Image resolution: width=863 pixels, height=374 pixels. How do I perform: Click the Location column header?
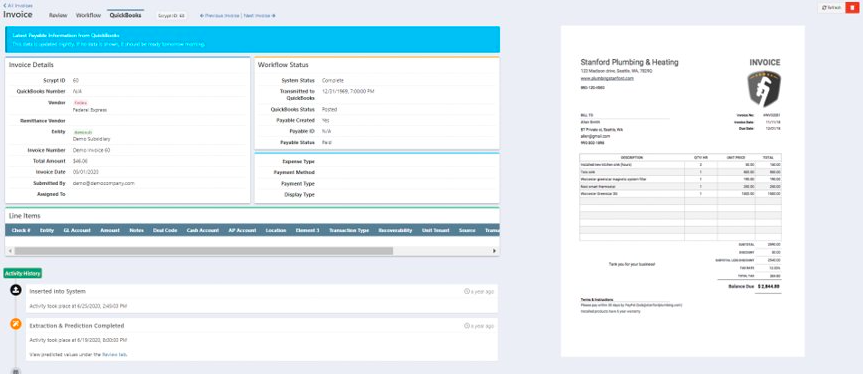pos(276,230)
